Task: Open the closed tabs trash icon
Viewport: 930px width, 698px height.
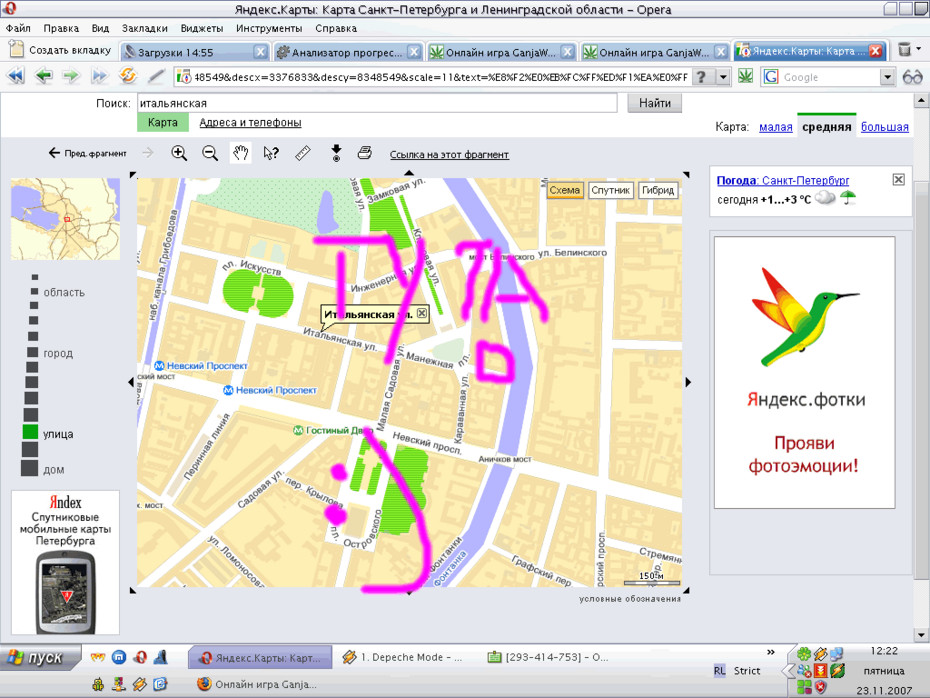Action: [904, 50]
